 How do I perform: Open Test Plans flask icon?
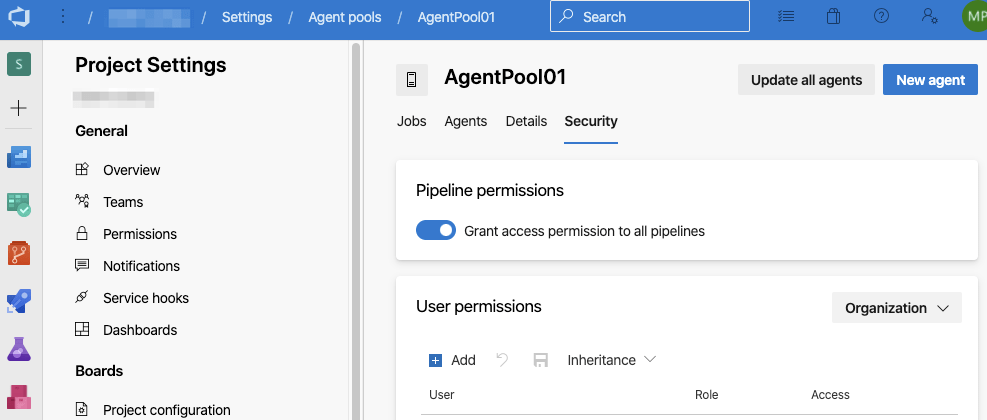point(19,349)
